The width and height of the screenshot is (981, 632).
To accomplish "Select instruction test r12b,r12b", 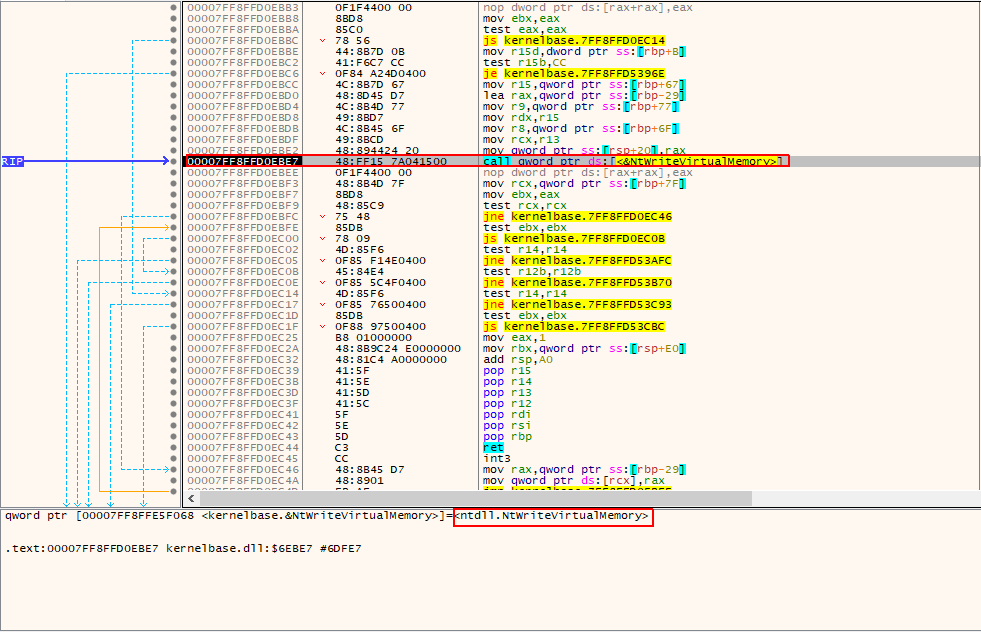I will click(x=532, y=272).
